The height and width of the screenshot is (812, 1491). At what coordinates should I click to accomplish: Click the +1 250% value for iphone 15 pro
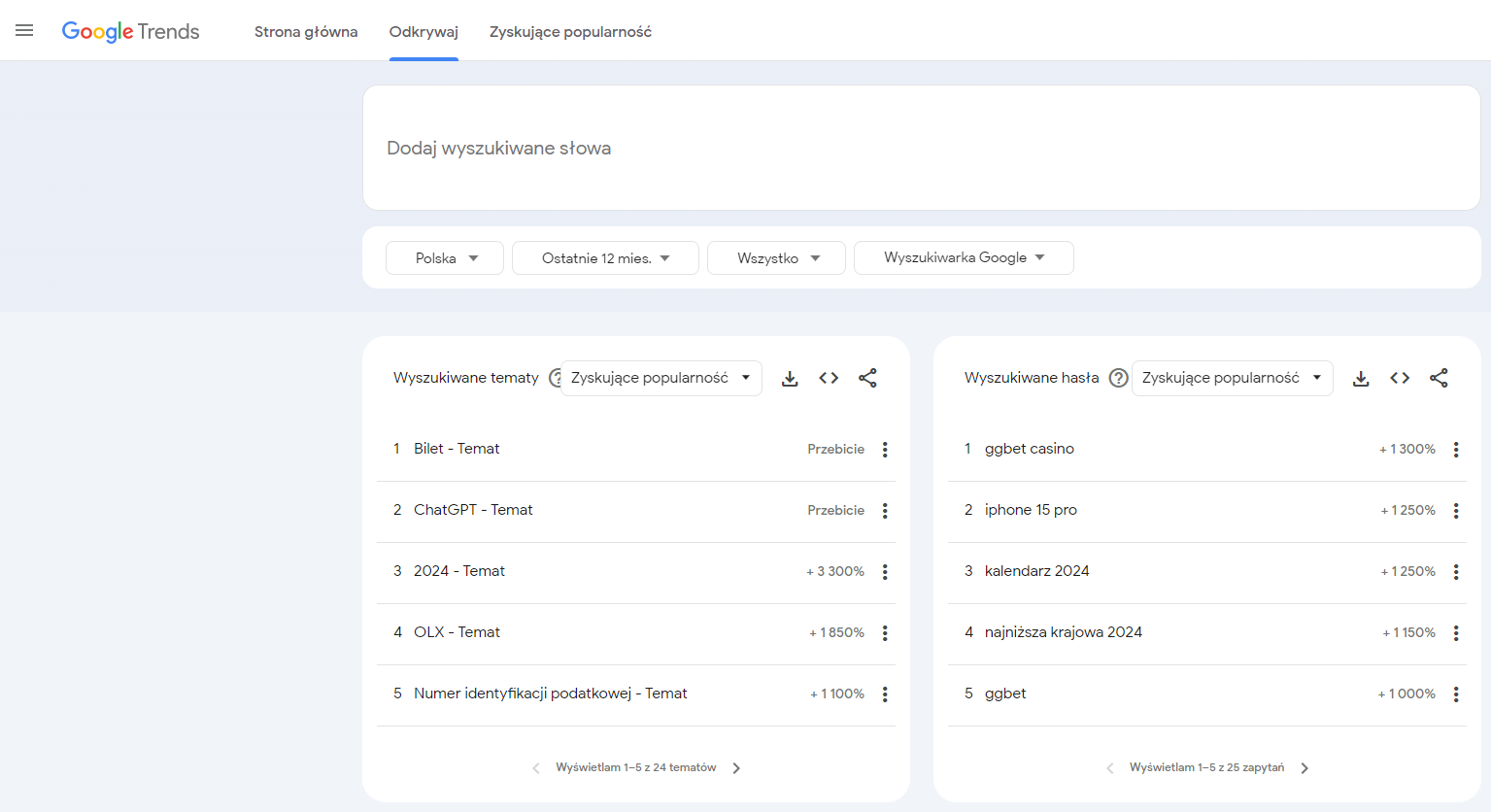pos(1407,510)
